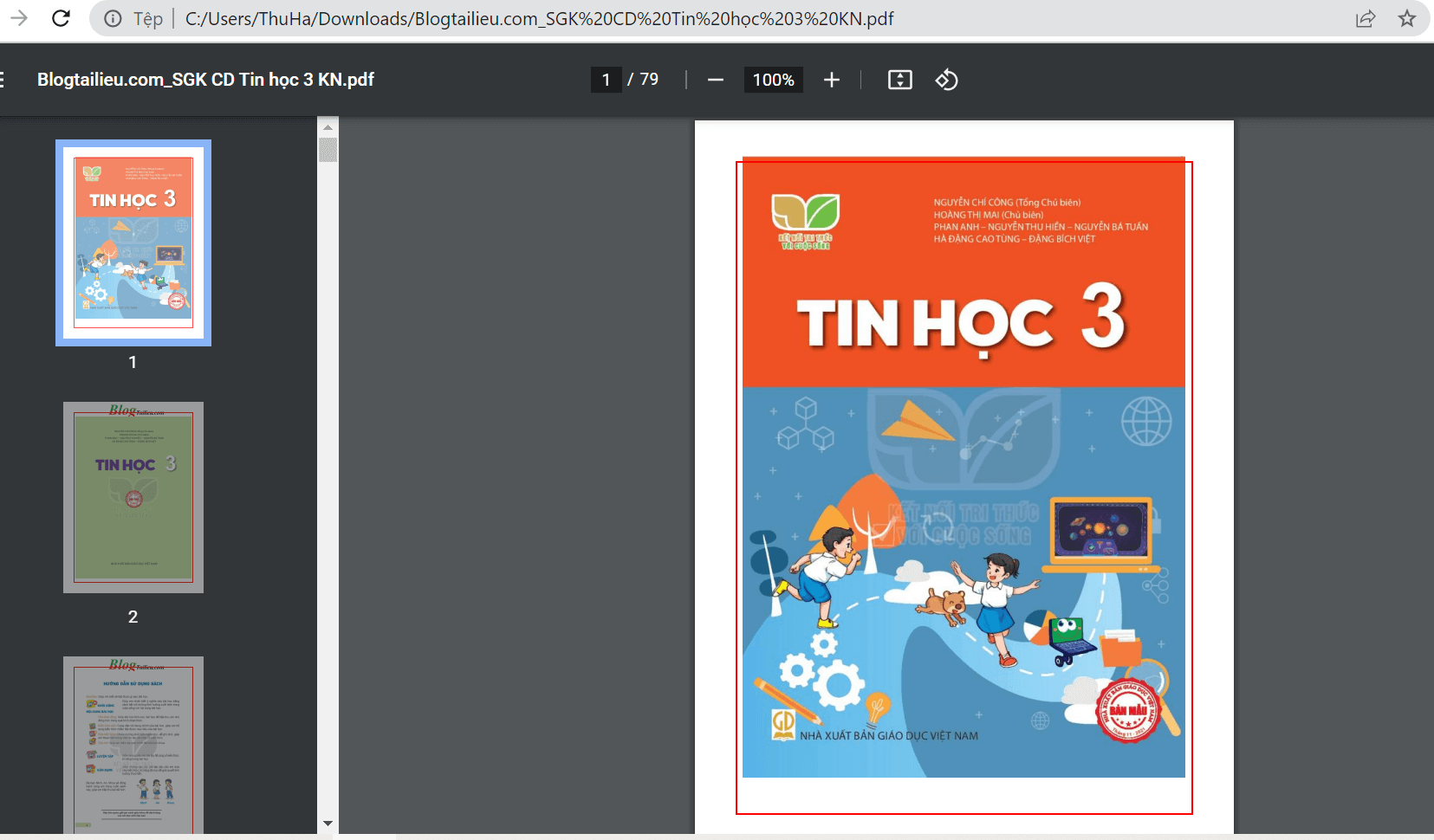
Task: Toggle the sidebar menu icon
Action: tap(3, 80)
